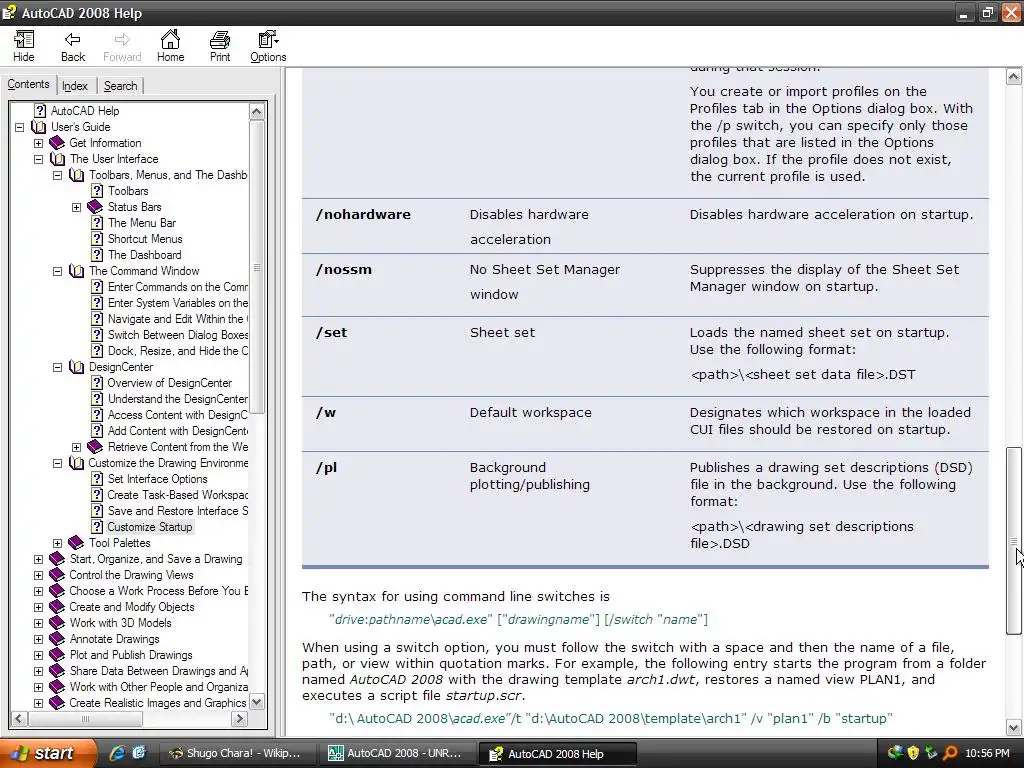The height and width of the screenshot is (768, 1024).
Task: Click AutoCAD 2008 Help taskbar button
Action: pos(557,754)
